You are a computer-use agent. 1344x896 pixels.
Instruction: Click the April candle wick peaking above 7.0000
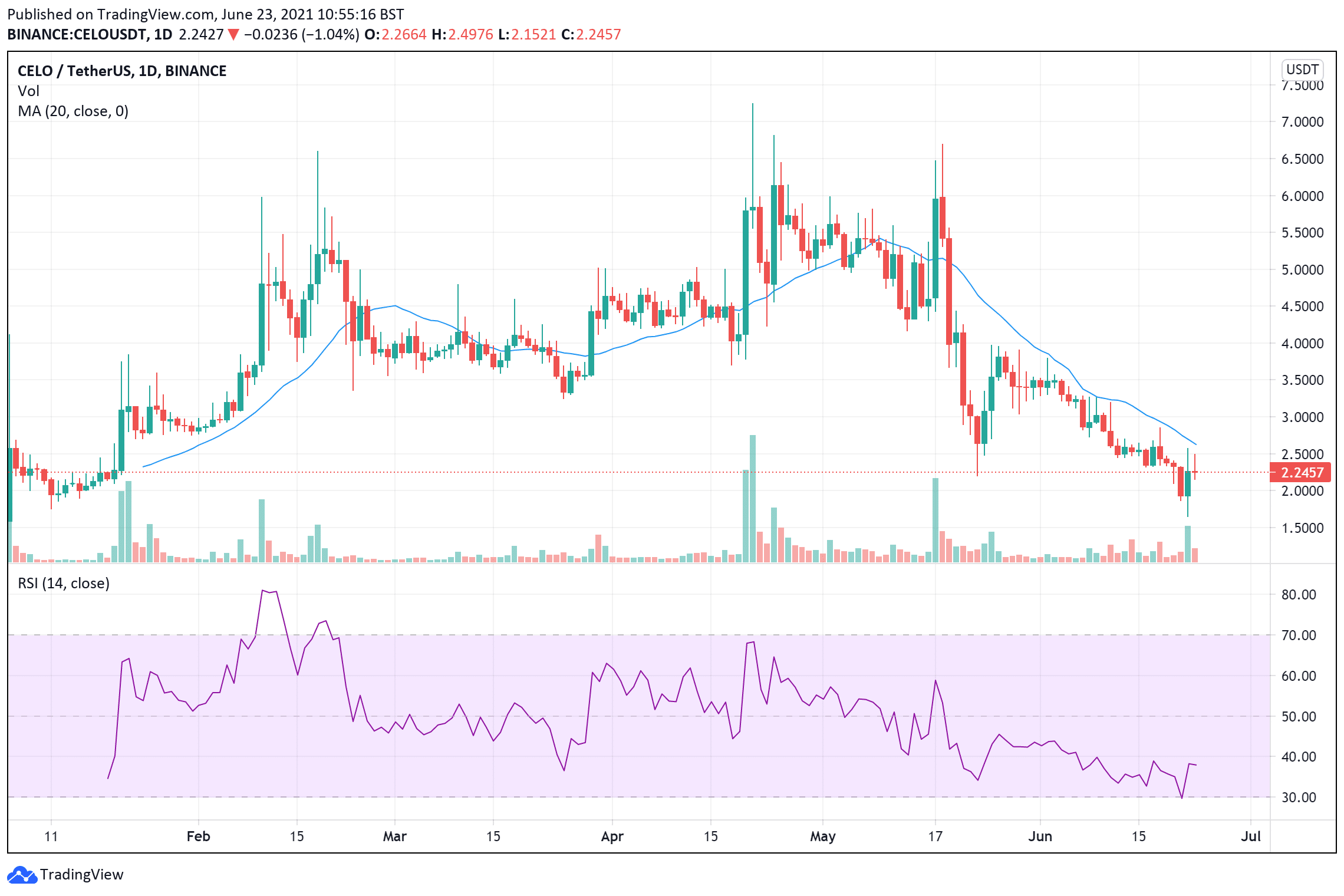click(x=753, y=154)
